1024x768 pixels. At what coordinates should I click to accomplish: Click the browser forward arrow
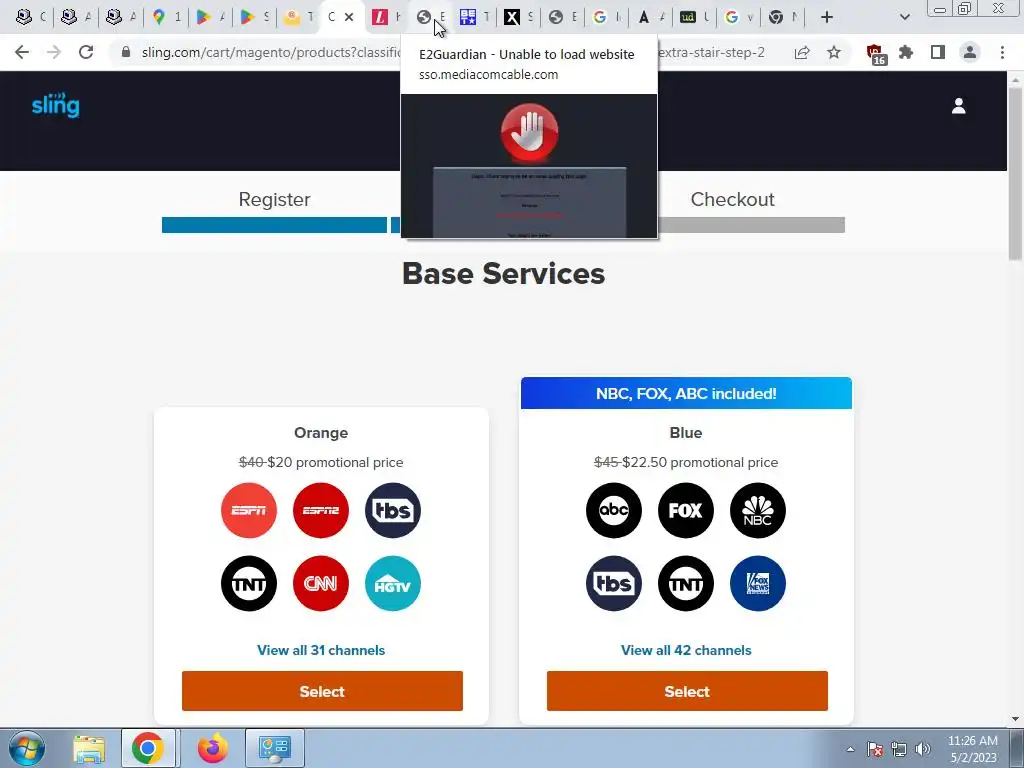pos(54,52)
